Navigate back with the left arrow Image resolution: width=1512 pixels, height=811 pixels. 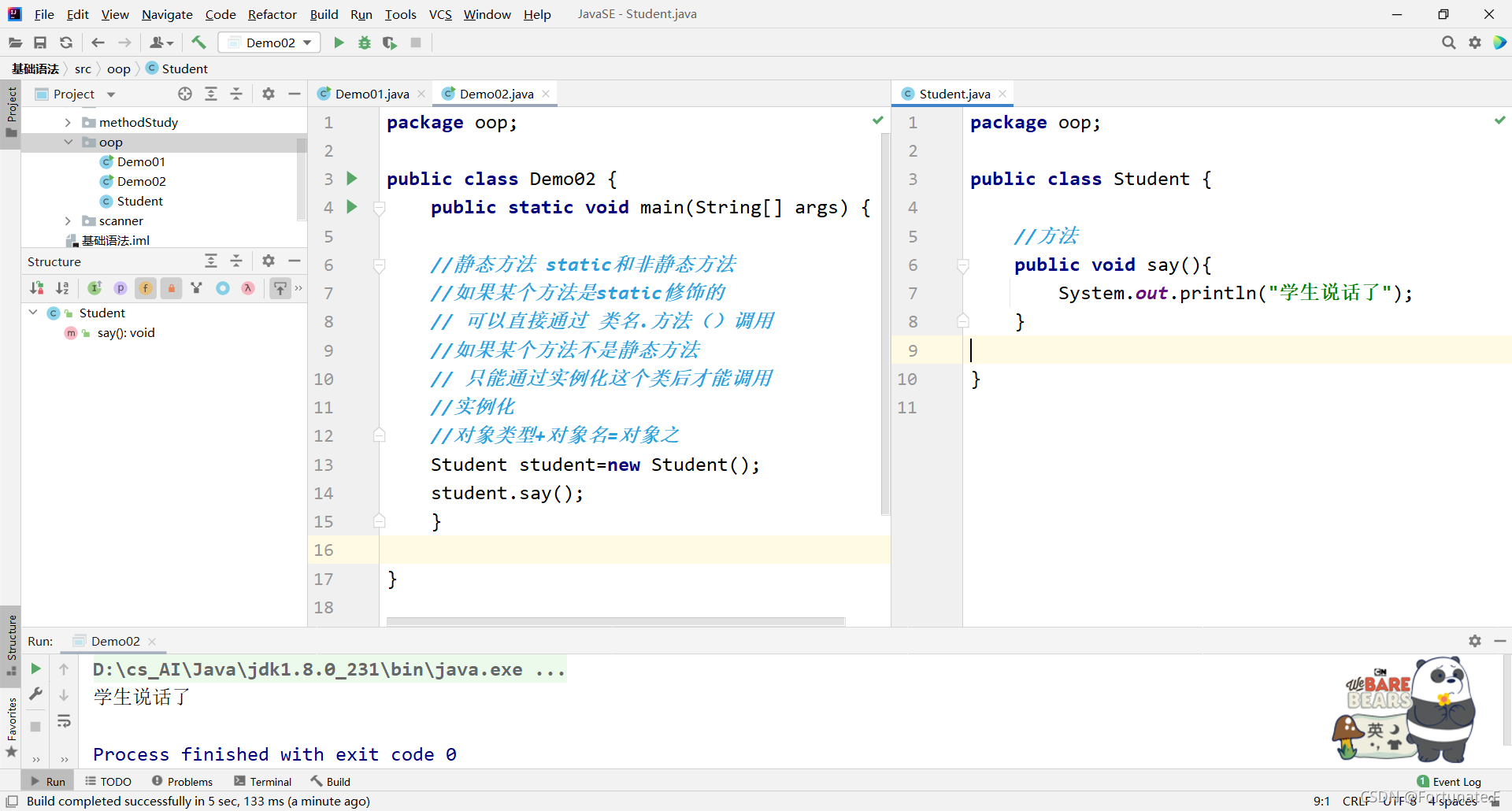point(98,43)
